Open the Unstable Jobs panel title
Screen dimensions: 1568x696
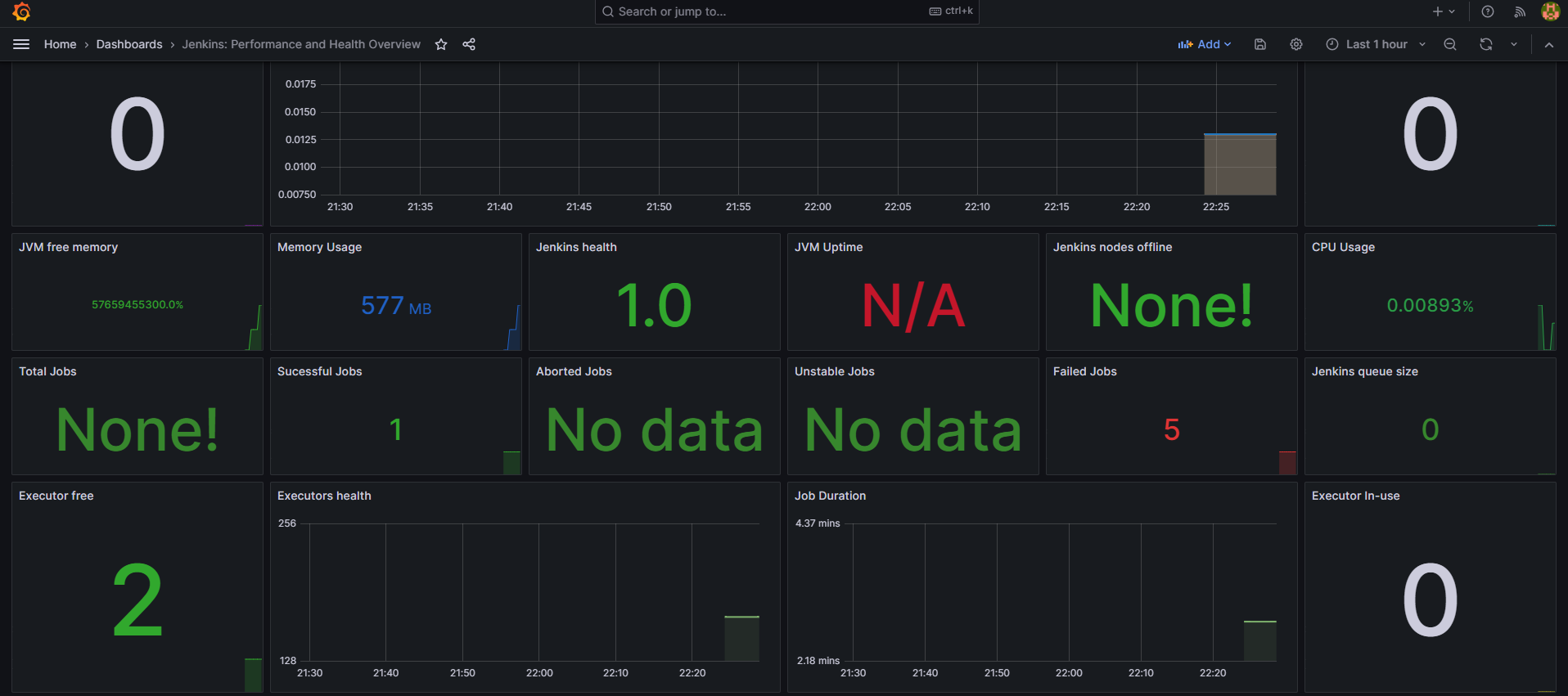point(835,371)
